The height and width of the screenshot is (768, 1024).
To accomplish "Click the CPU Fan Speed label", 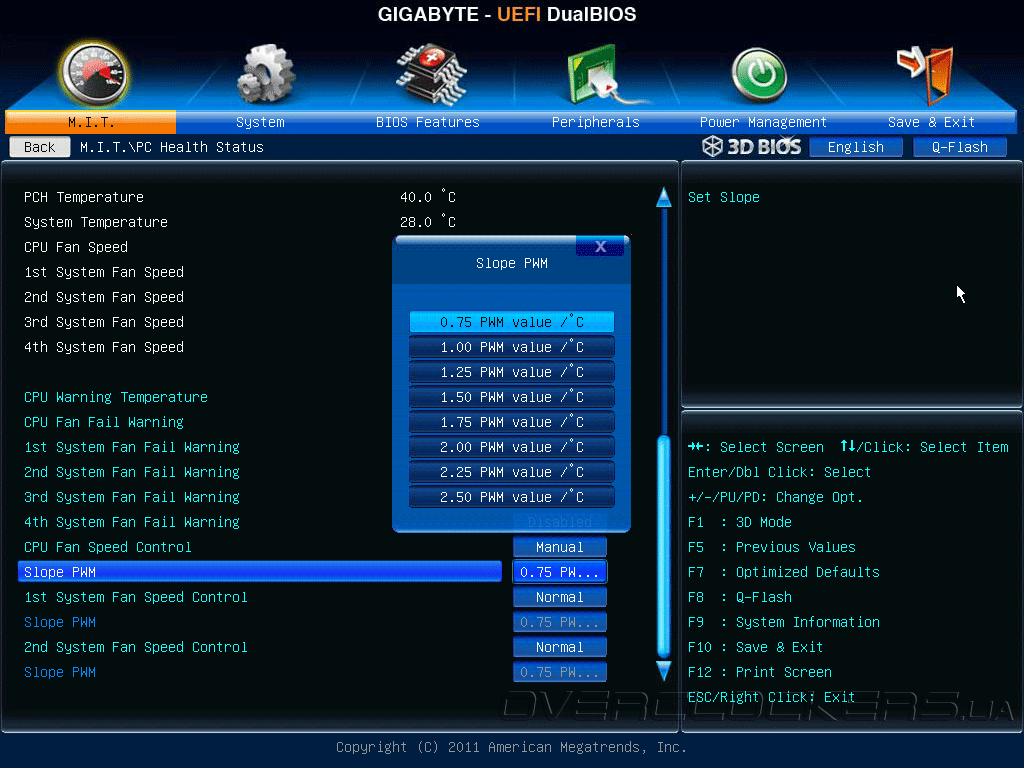I will tap(76, 247).
